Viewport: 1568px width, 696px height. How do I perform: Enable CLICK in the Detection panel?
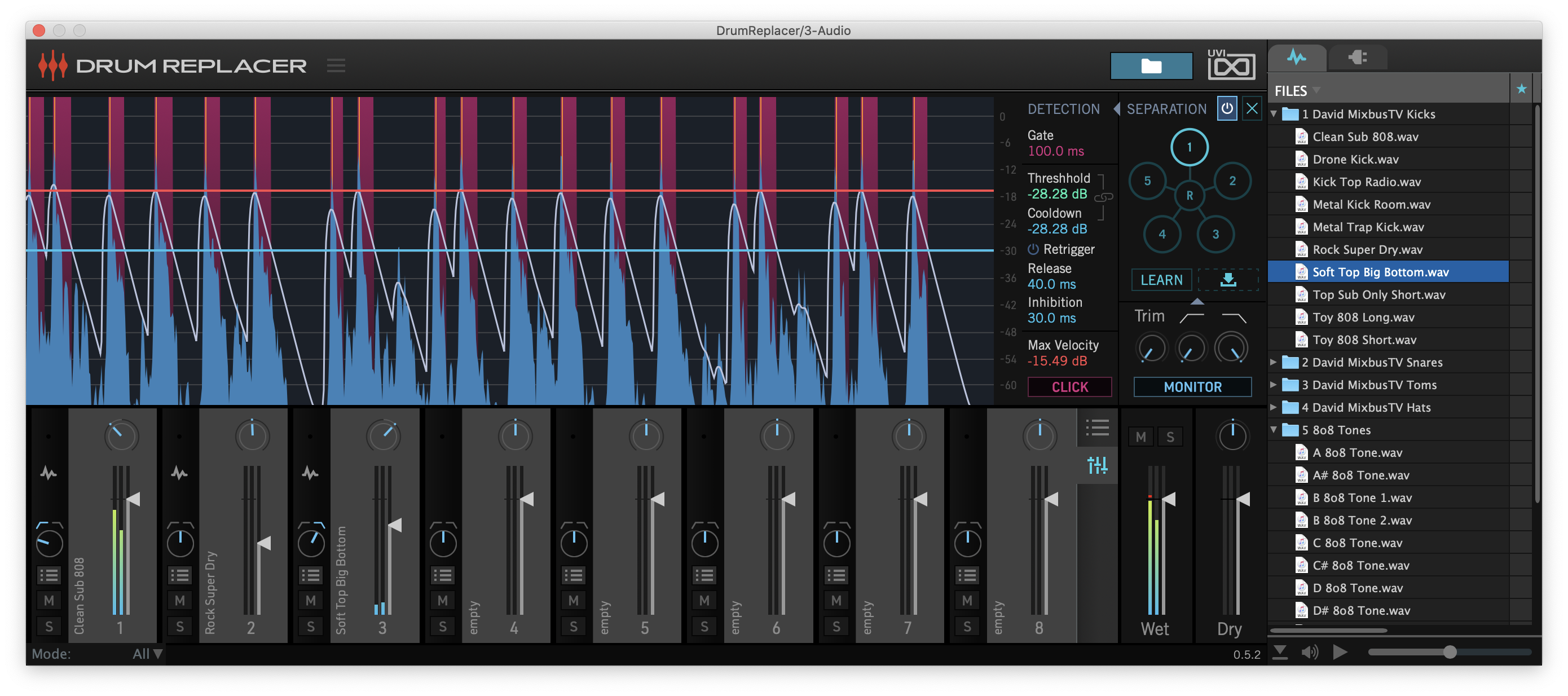pyautogui.click(x=1069, y=387)
